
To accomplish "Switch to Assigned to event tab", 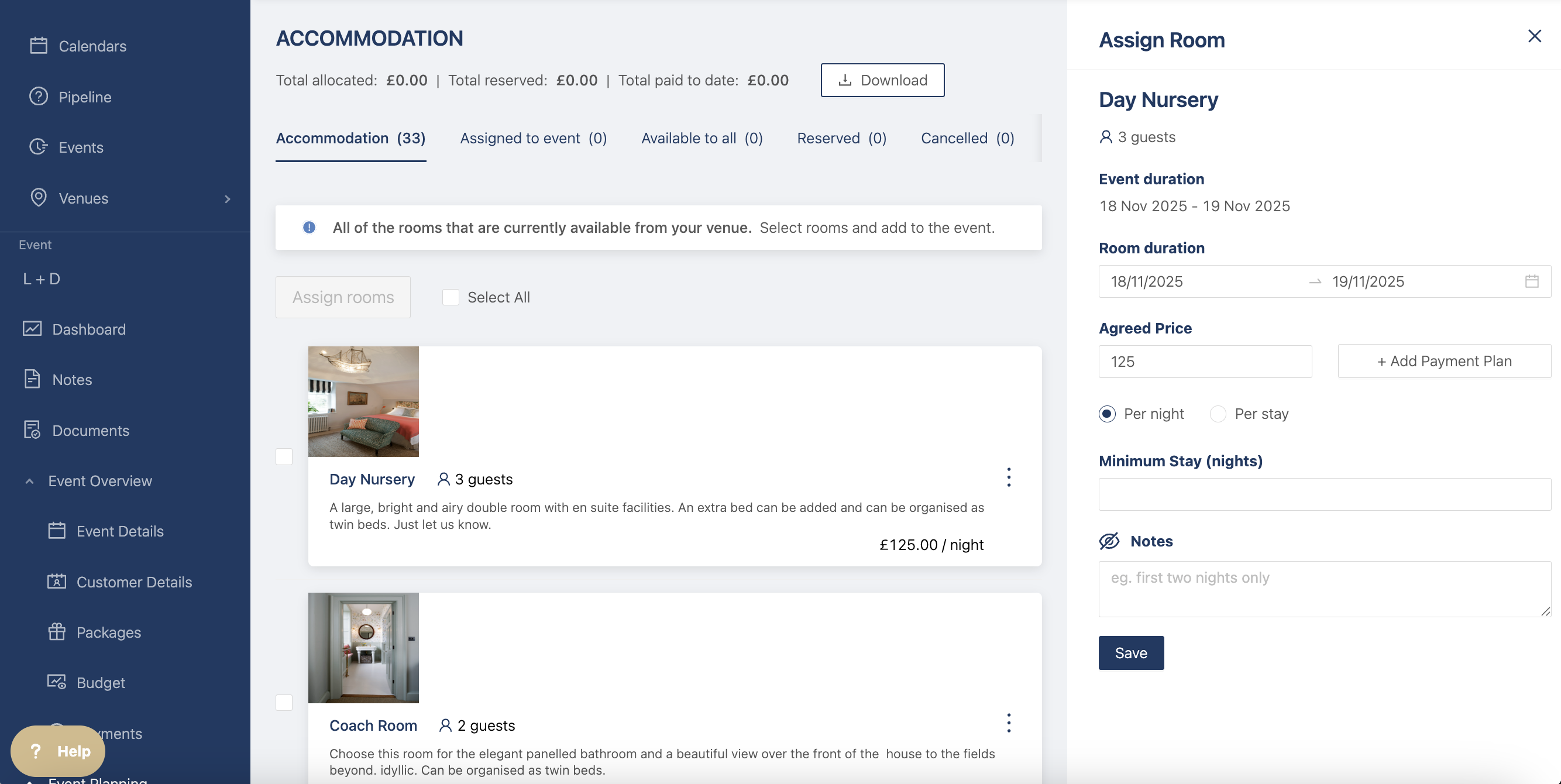I will click(532, 138).
